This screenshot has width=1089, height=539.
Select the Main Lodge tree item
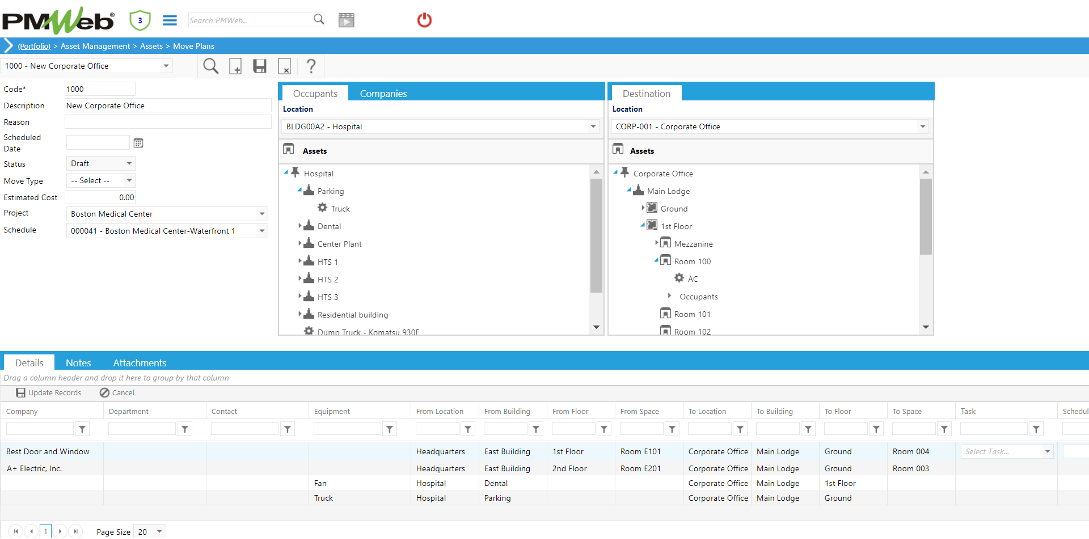pos(668,191)
